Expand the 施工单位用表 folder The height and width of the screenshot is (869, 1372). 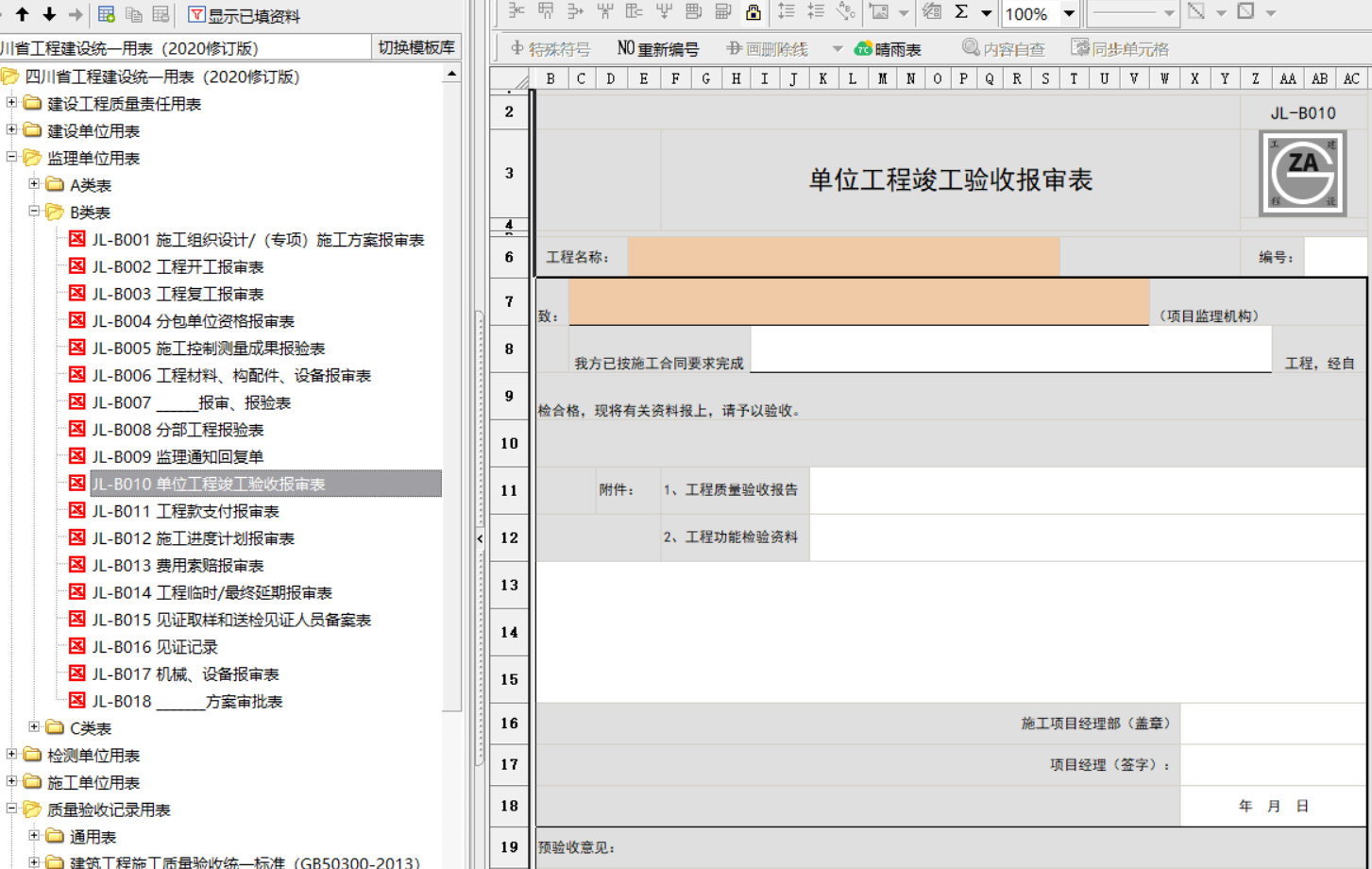click(11, 781)
